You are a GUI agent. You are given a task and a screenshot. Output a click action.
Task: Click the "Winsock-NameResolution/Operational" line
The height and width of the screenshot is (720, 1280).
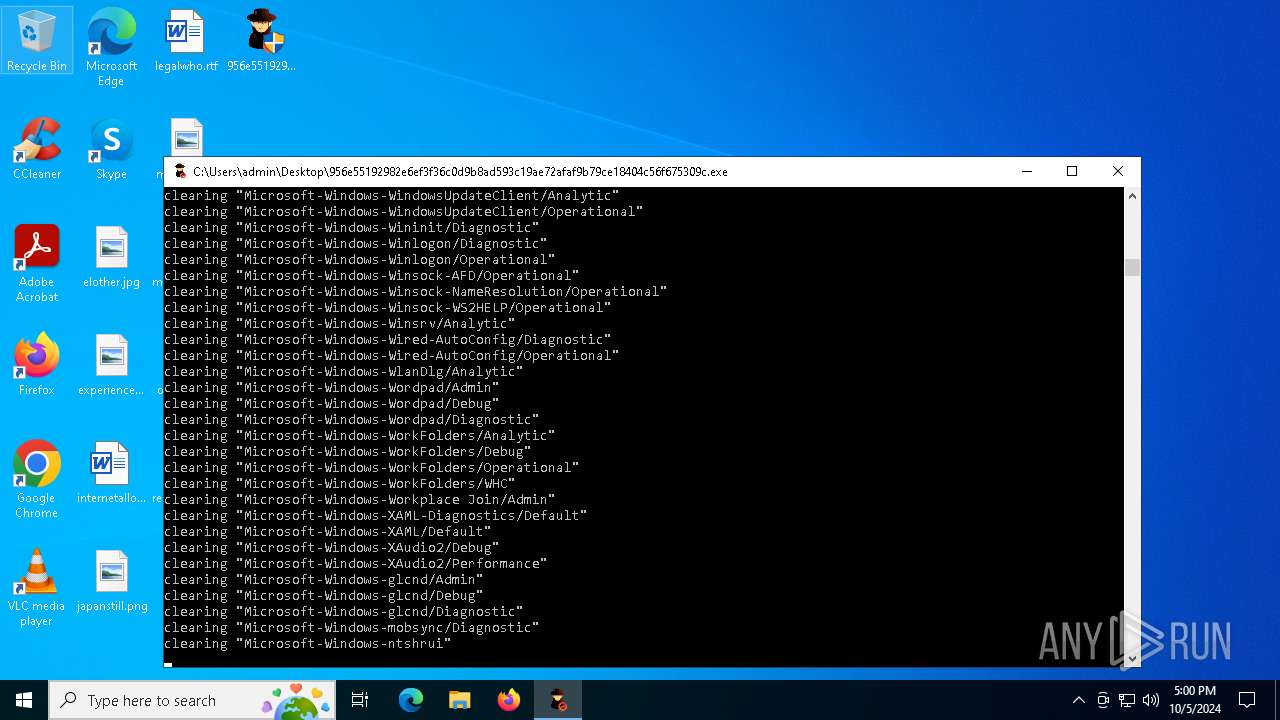point(415,292)
